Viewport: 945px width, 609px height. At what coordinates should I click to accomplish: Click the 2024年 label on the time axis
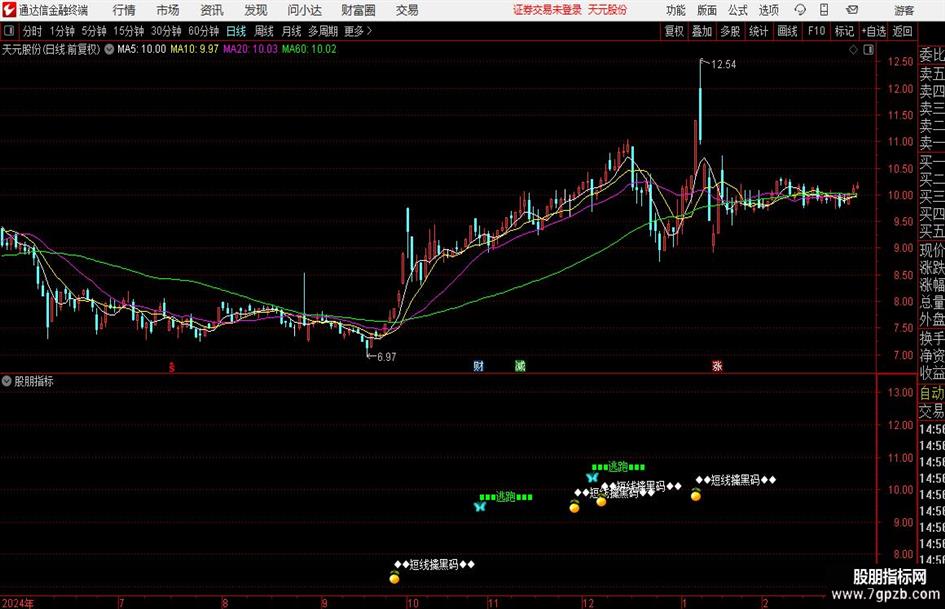[x=18, y=603]
